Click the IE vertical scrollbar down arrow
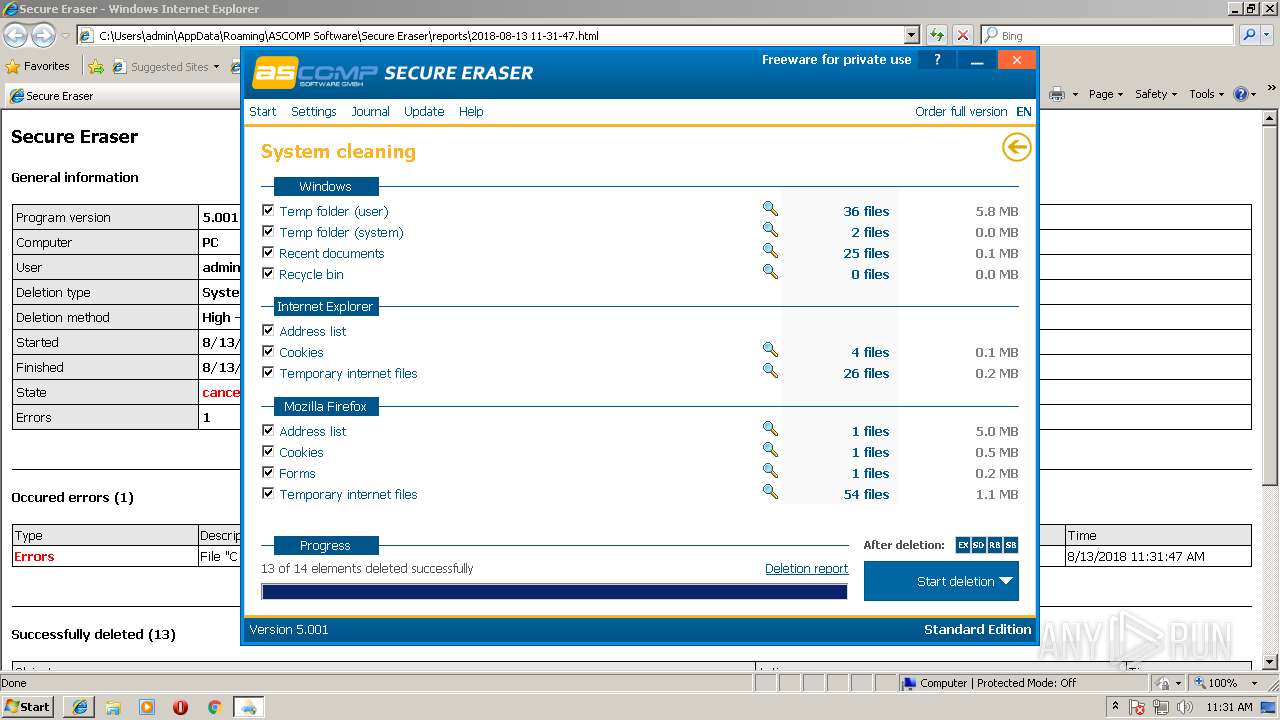This screenshot has width=1280, height=720. pyautogui.click(x=1271, y=663)
